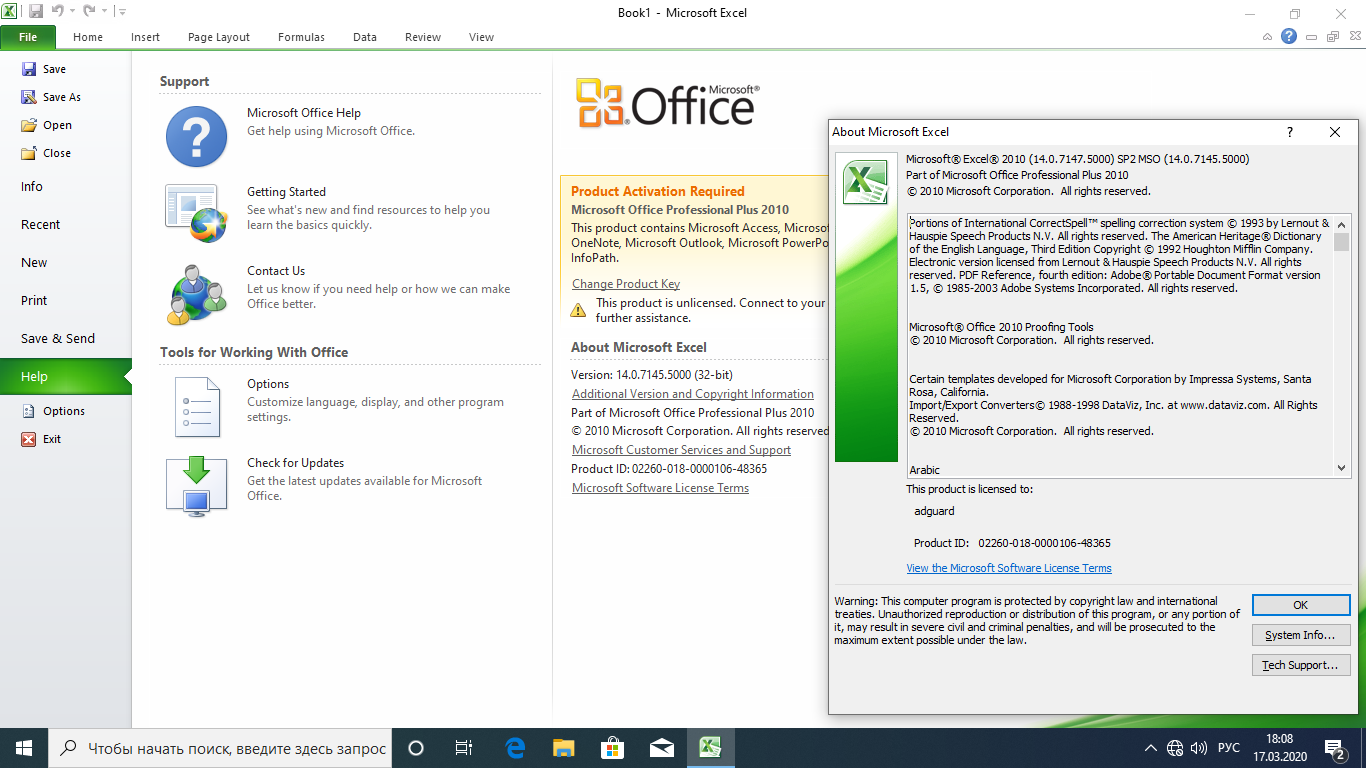The width and height of the screenshot is (1366, 768).
Task: Click the Options icon in left sidebar
Action: (29, 411)
